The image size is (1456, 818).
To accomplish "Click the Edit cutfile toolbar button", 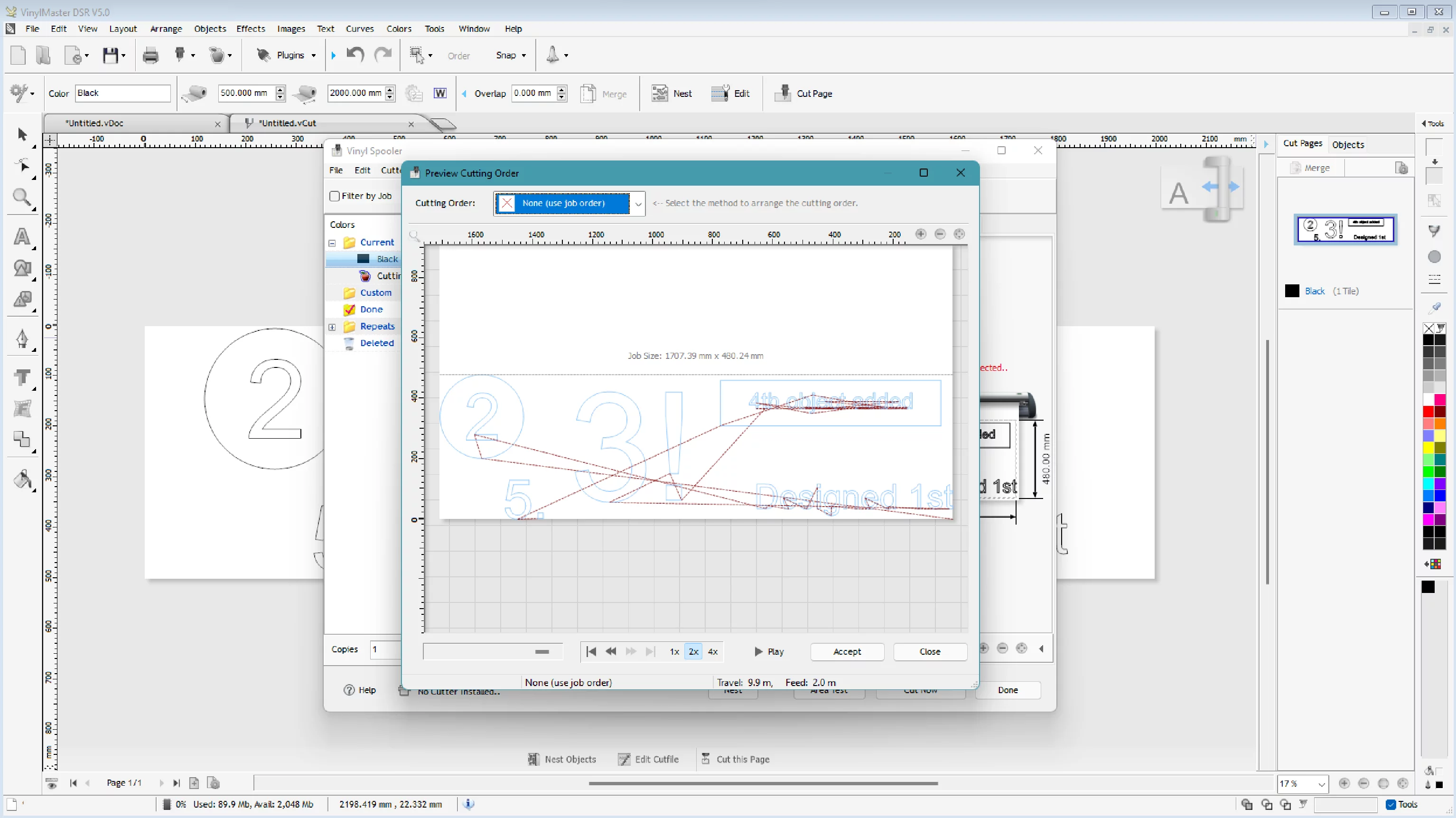I will (x=730, y=93).
